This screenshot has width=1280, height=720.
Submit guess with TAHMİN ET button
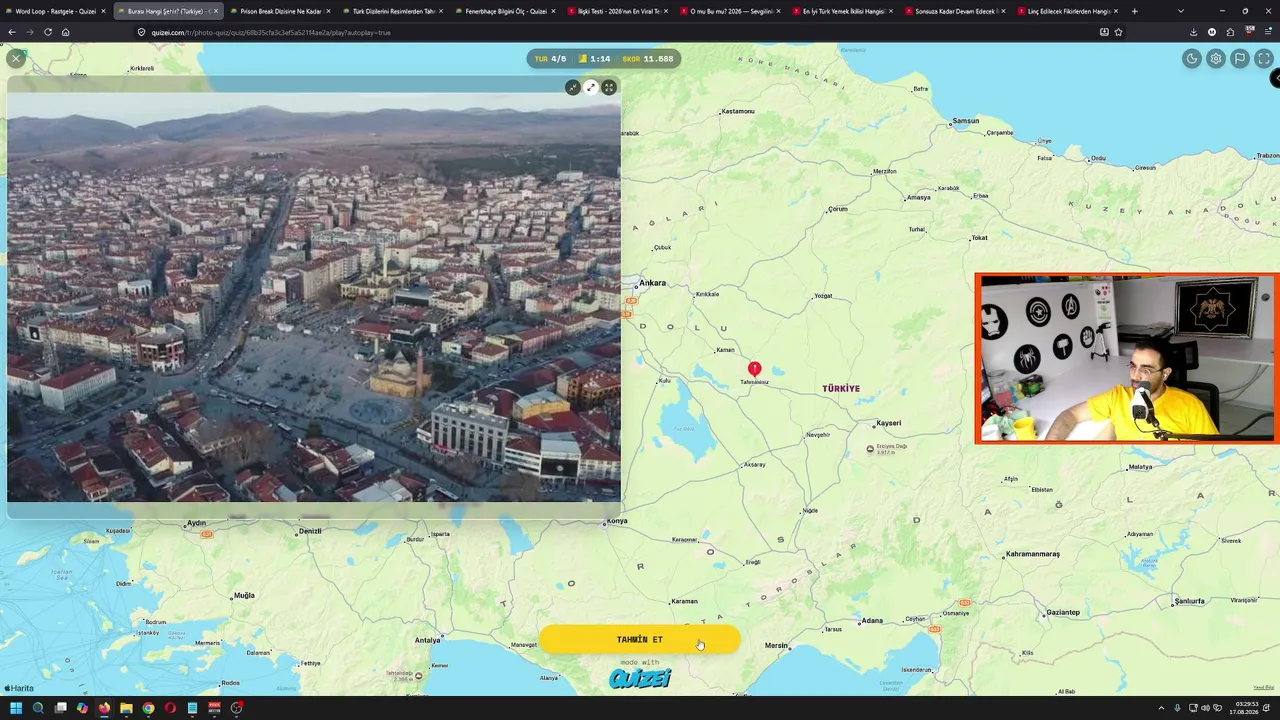pos(640,639)
